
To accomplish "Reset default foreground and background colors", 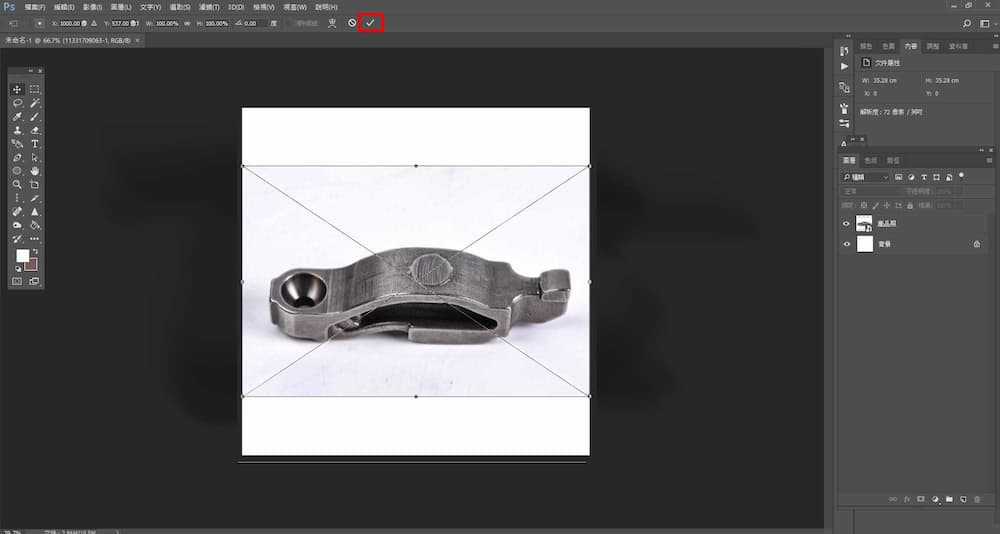I will [x=18, y=269].
